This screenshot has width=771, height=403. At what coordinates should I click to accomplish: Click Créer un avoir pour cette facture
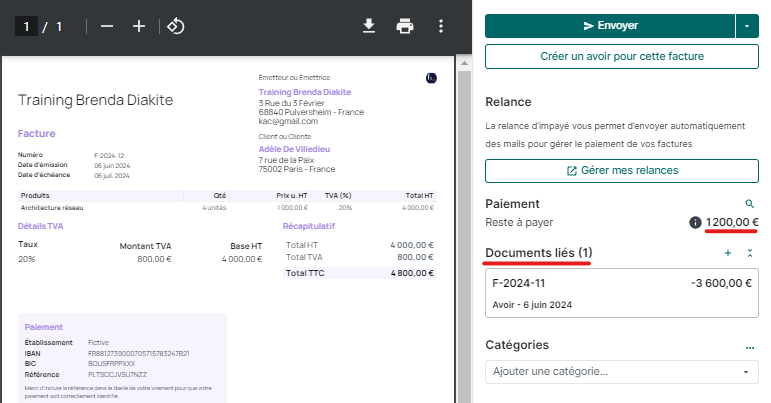(x=621, y=58)
